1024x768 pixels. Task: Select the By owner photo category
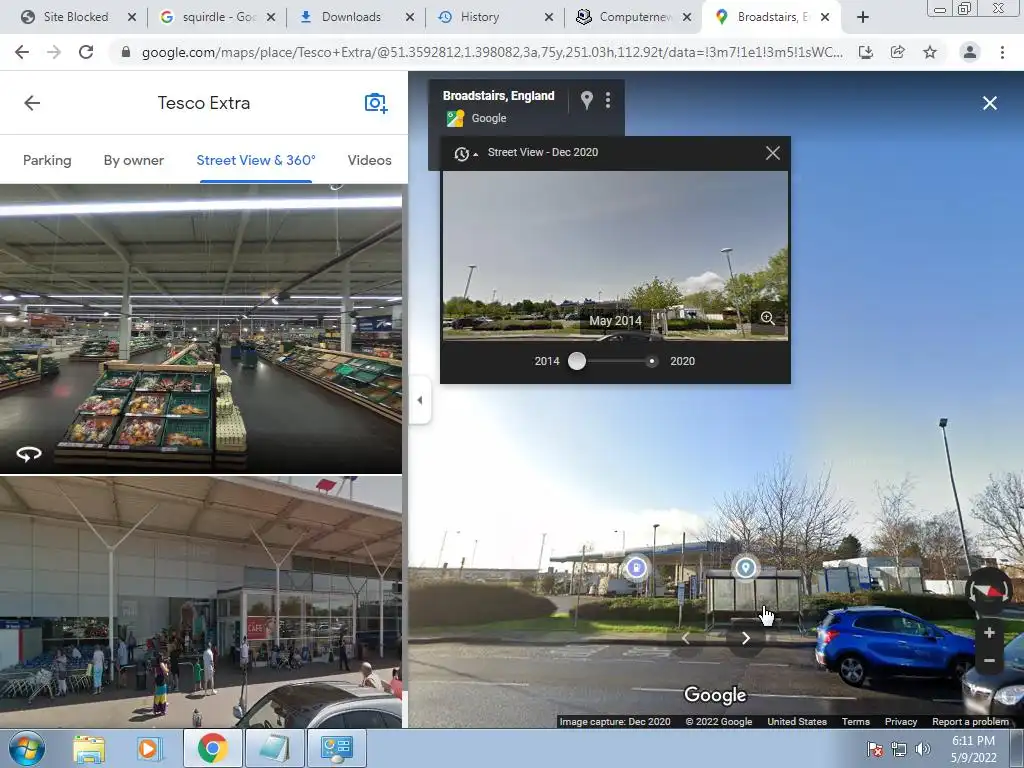(134, 160)
